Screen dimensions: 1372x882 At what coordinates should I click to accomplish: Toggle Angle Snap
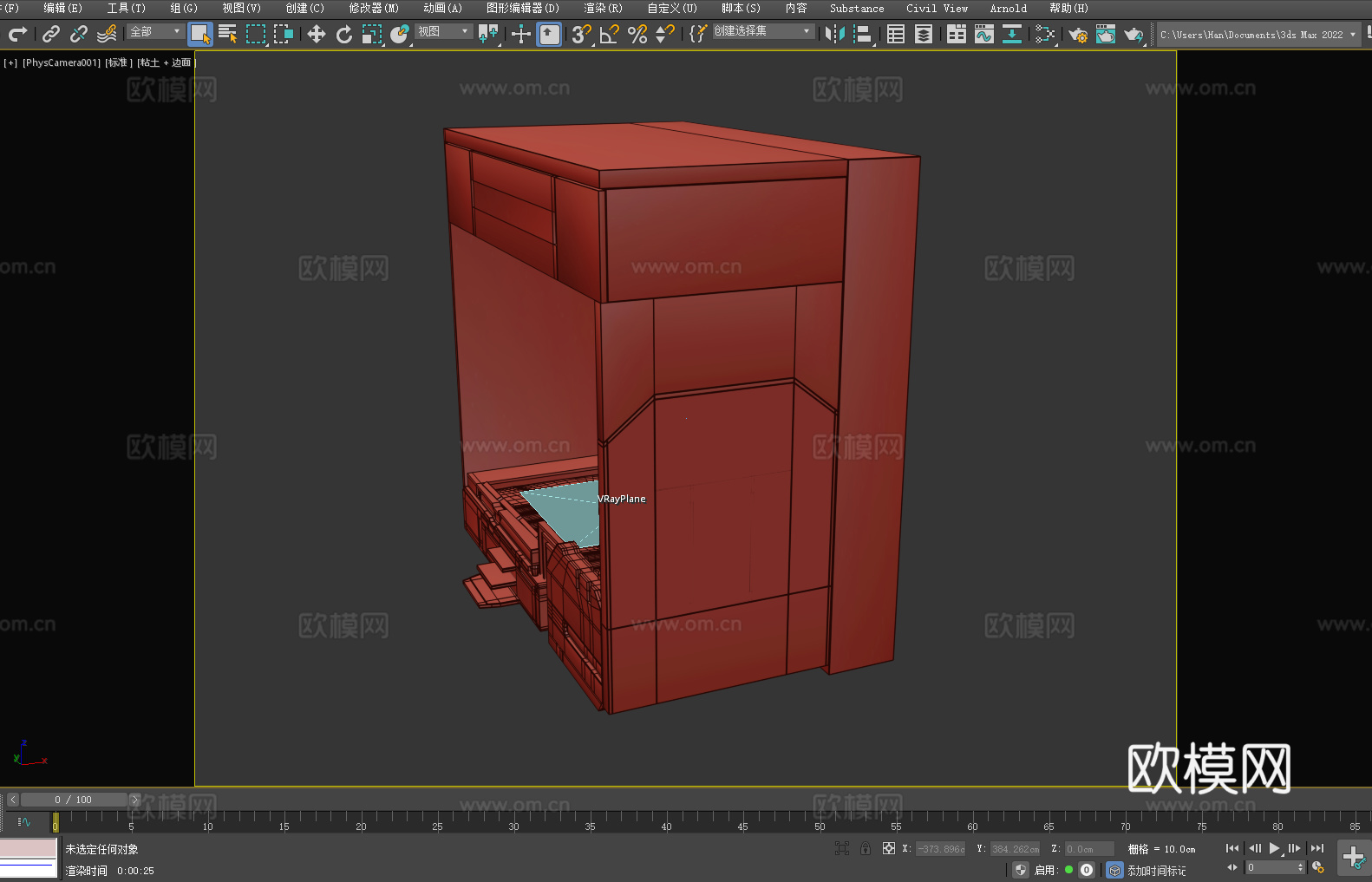610,34
